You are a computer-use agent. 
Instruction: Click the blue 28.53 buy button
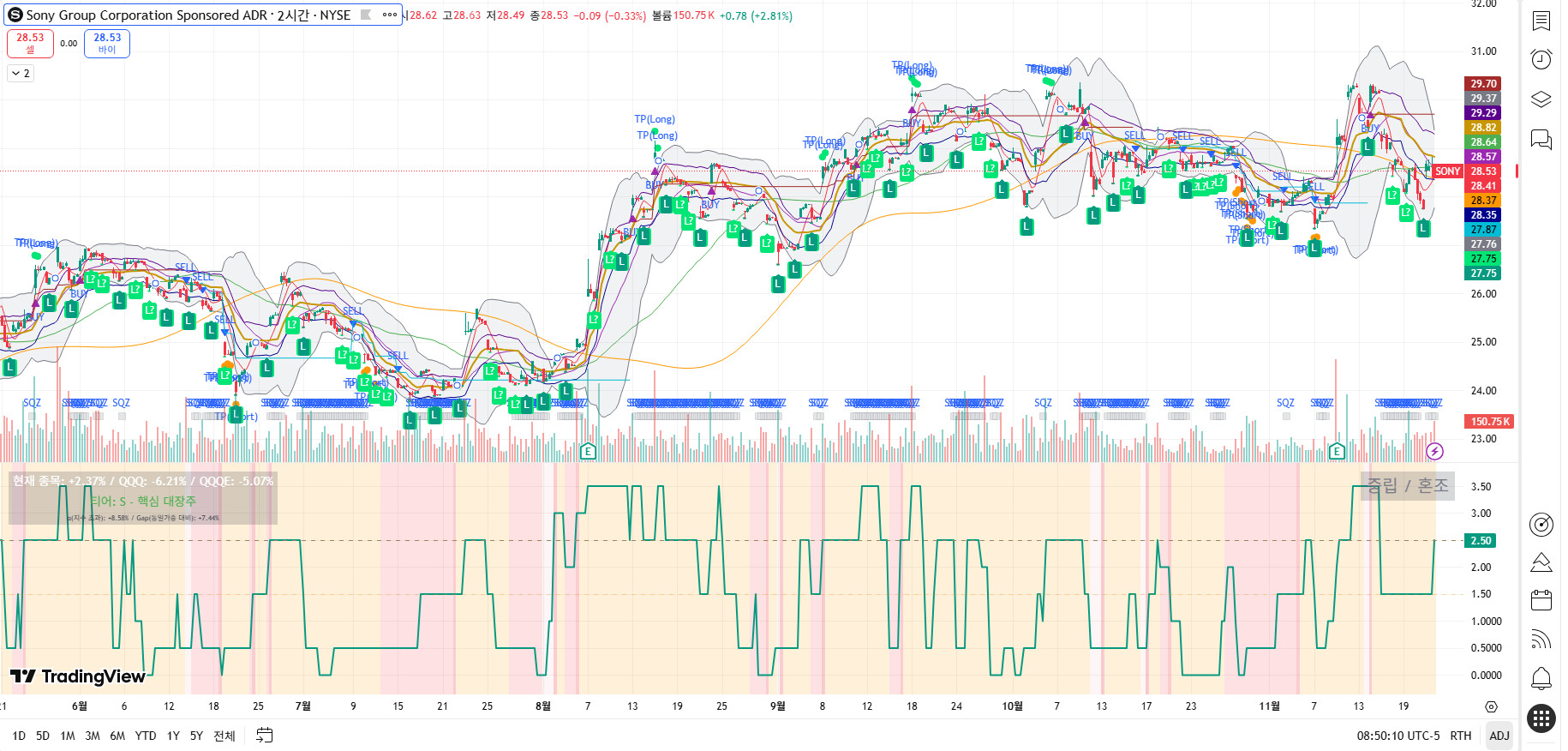pos(107,43)
